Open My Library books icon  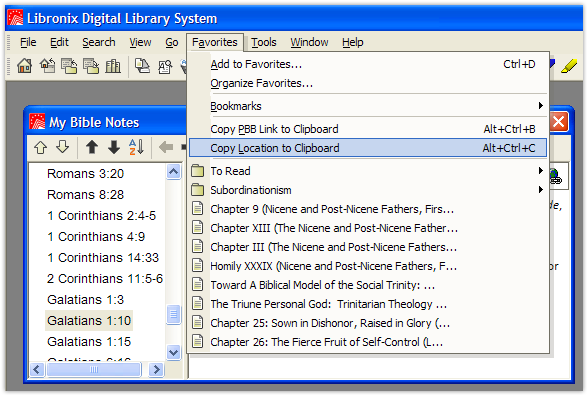[113, 66]
